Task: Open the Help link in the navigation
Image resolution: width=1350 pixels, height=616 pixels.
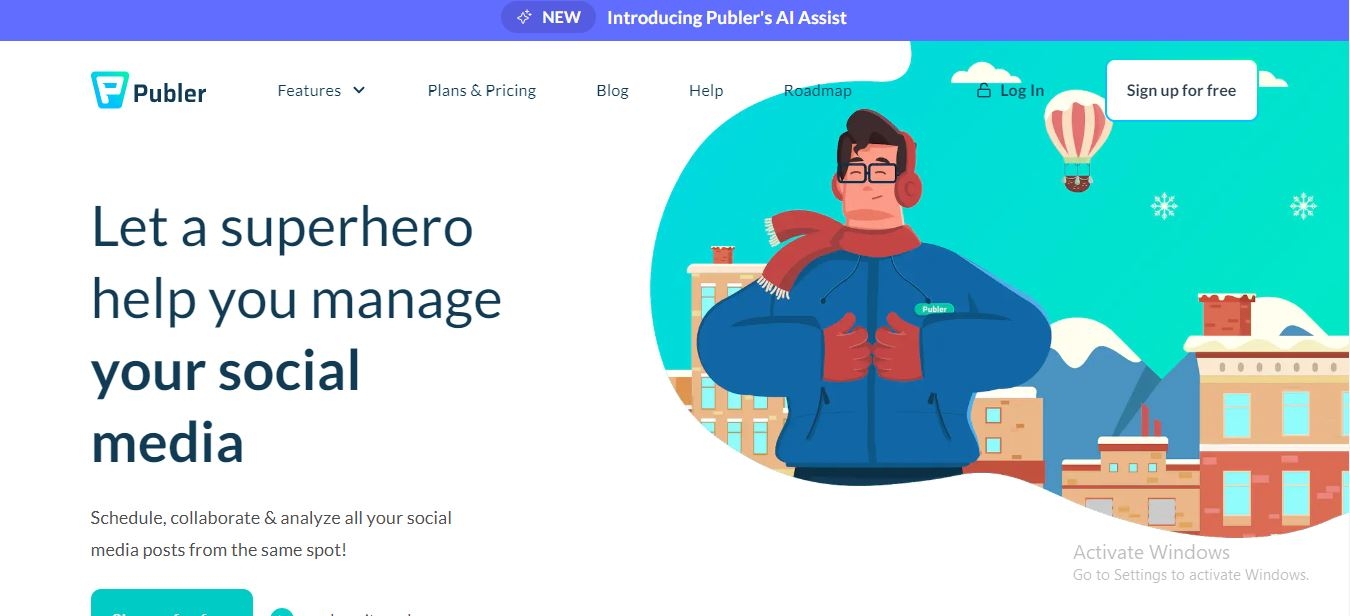Action: 706,90
